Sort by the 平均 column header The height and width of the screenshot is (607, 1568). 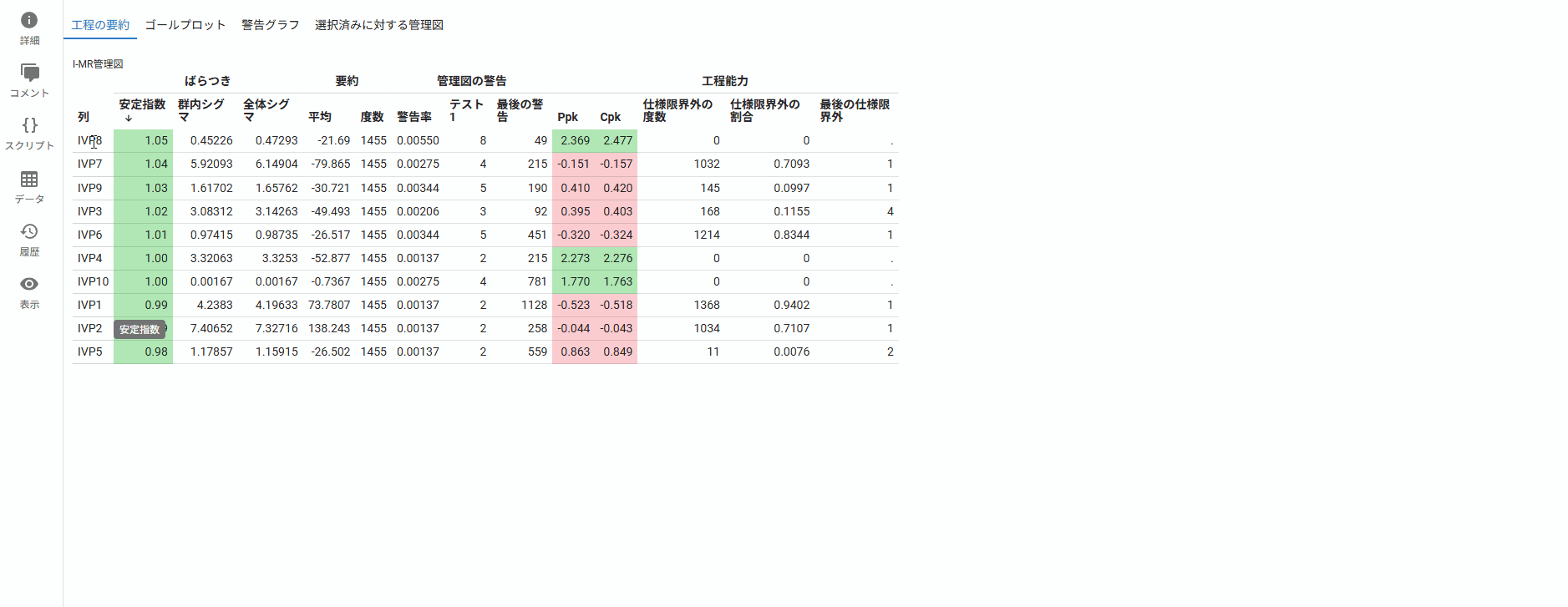pyautogui.click(x=320, y=117)
